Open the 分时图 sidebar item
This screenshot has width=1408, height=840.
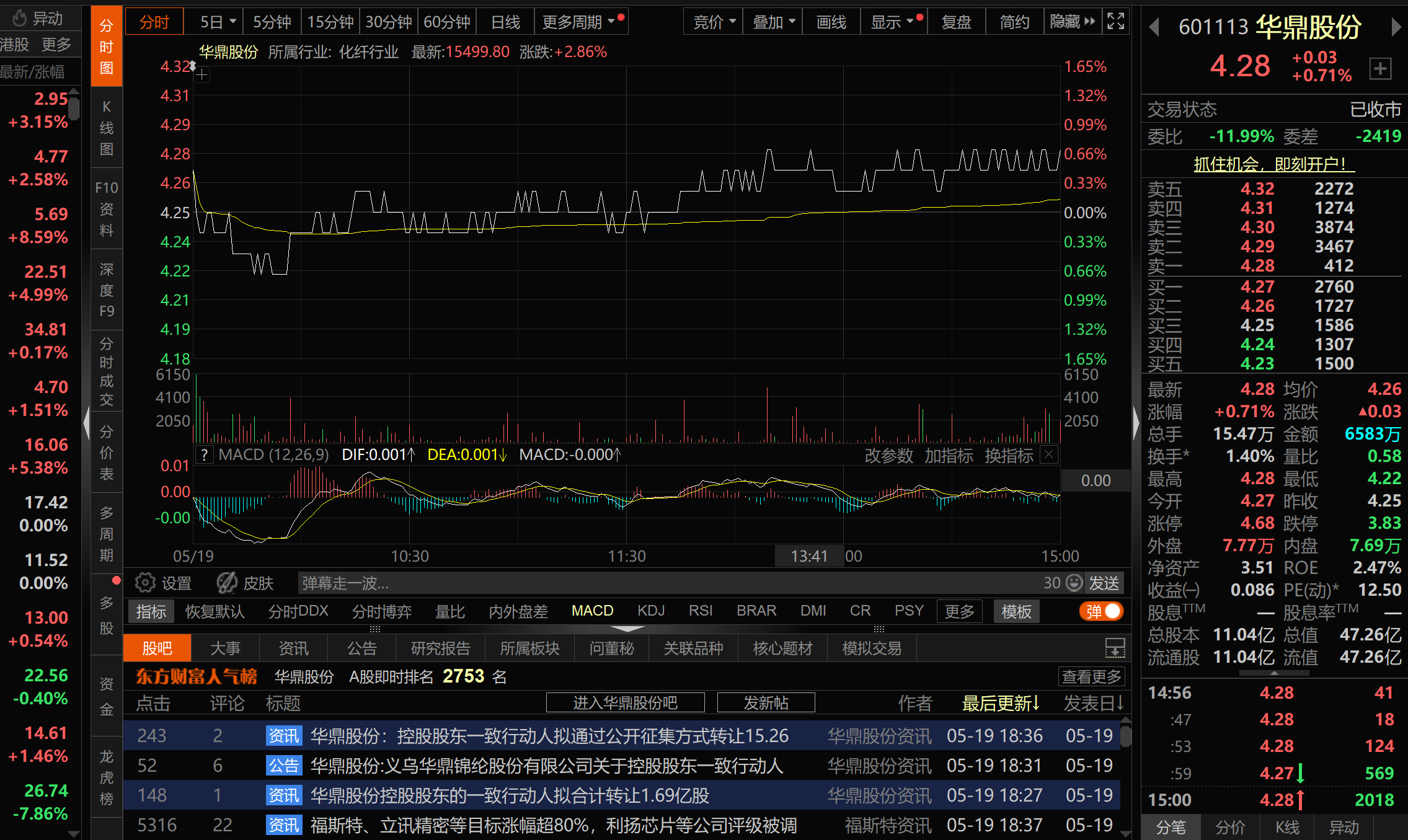[107, 46]
